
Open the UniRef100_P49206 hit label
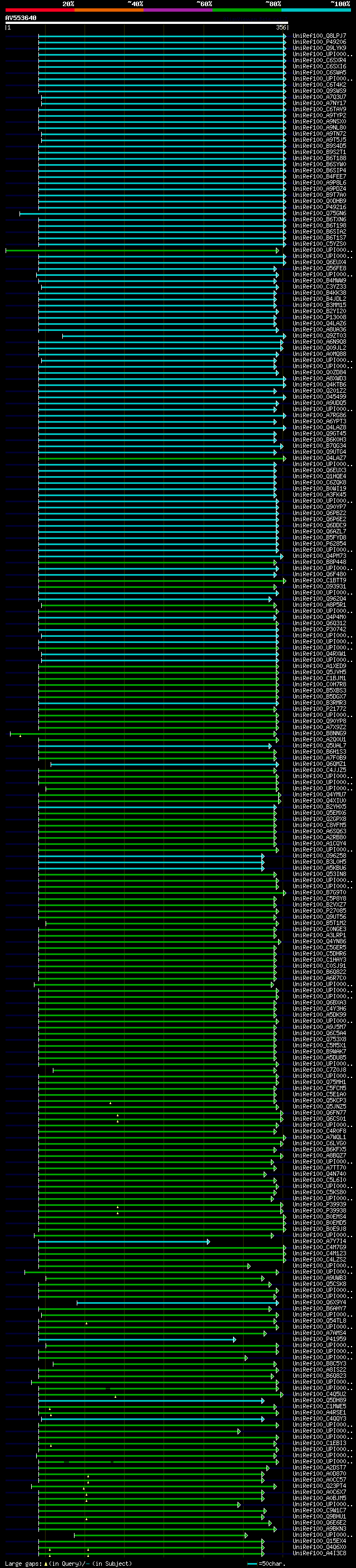tap(319, 42)
